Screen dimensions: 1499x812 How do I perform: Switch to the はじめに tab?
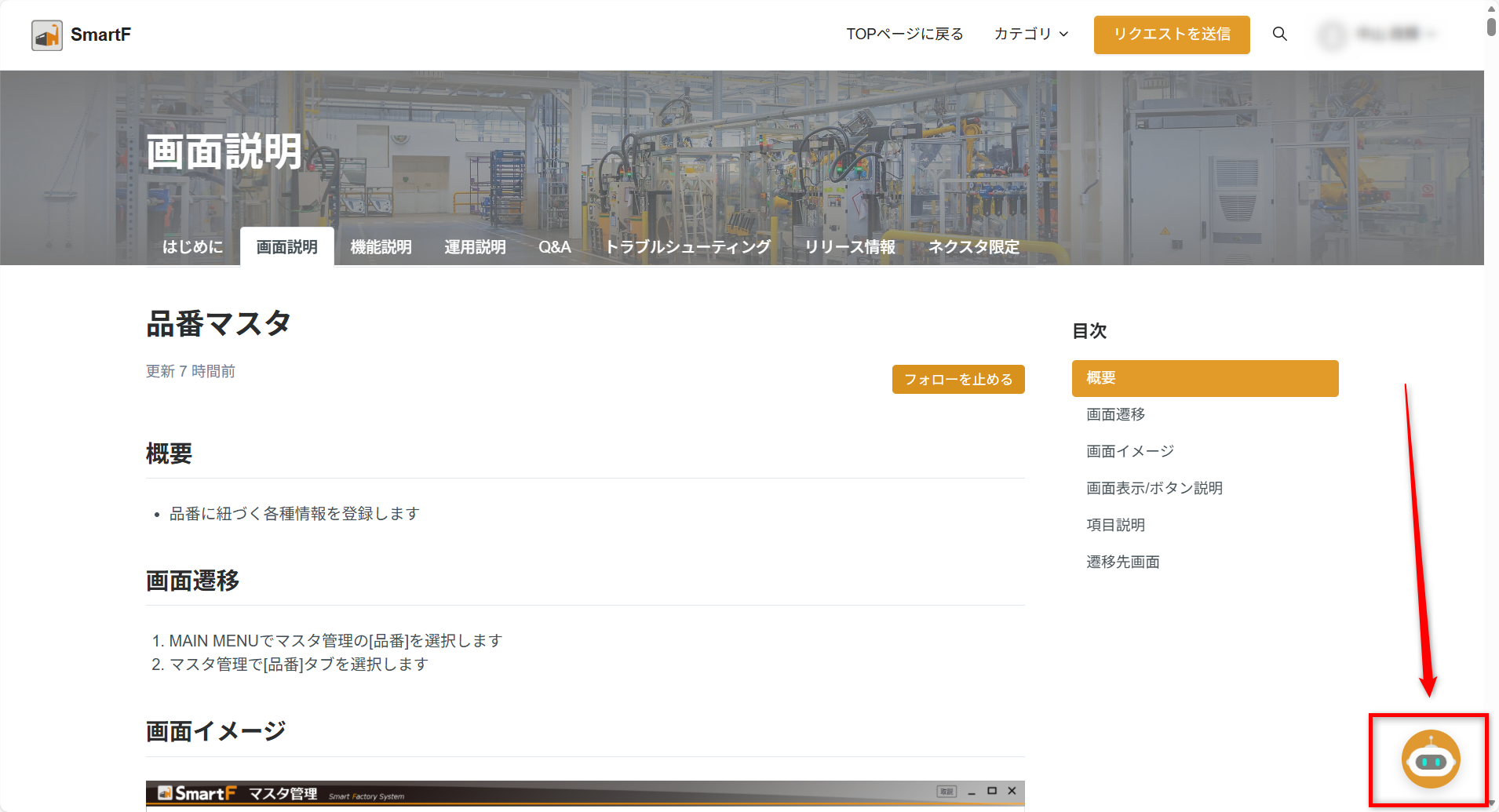pyautogui.click(x=192, y=247)
